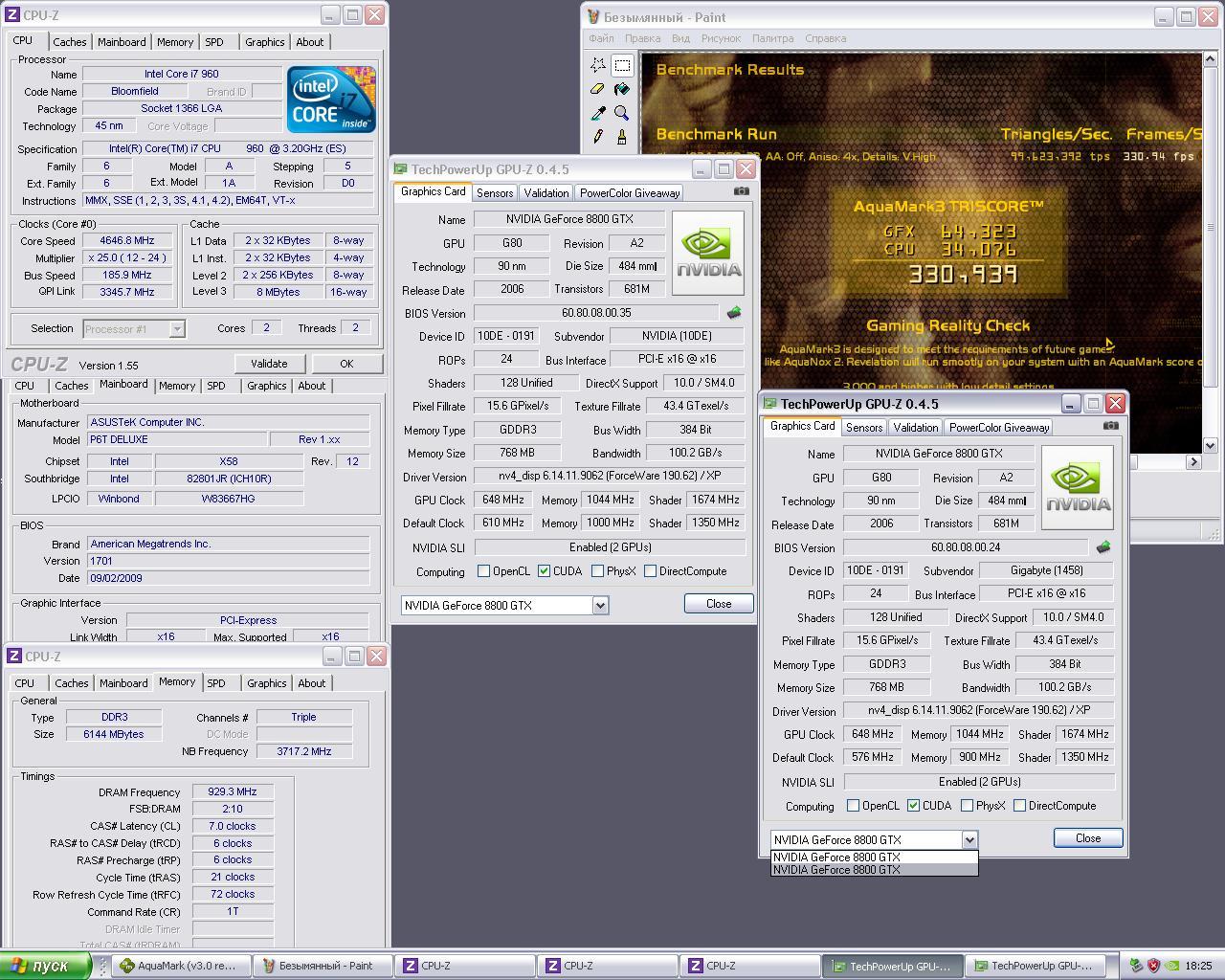Click the Validate button in CPU-Z
The height and width of the screenshot is (980, 1225).
pyautogui.click(x=269, y=364)
